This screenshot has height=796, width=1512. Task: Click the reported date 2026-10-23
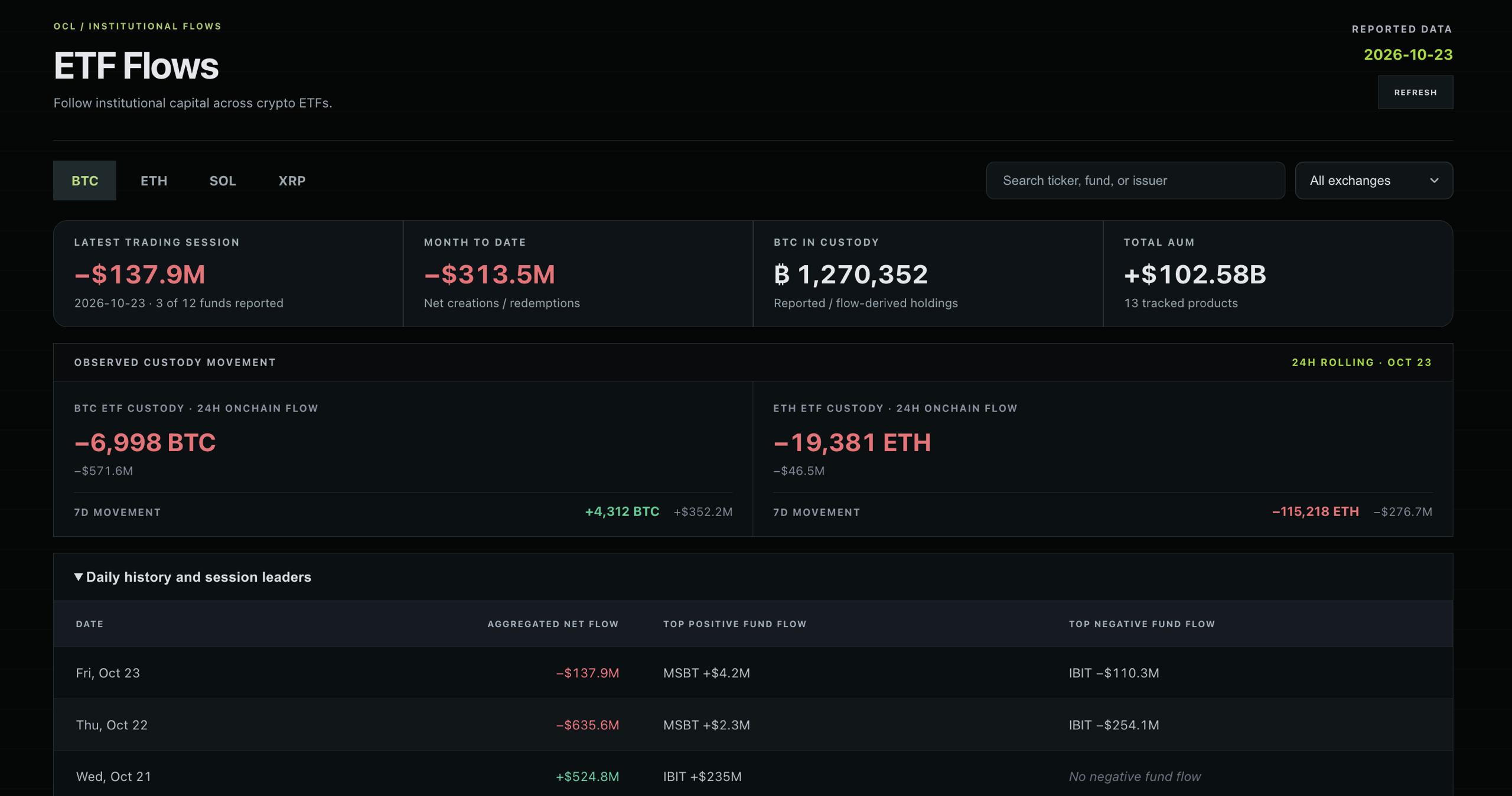click(x=1408, y=54)
